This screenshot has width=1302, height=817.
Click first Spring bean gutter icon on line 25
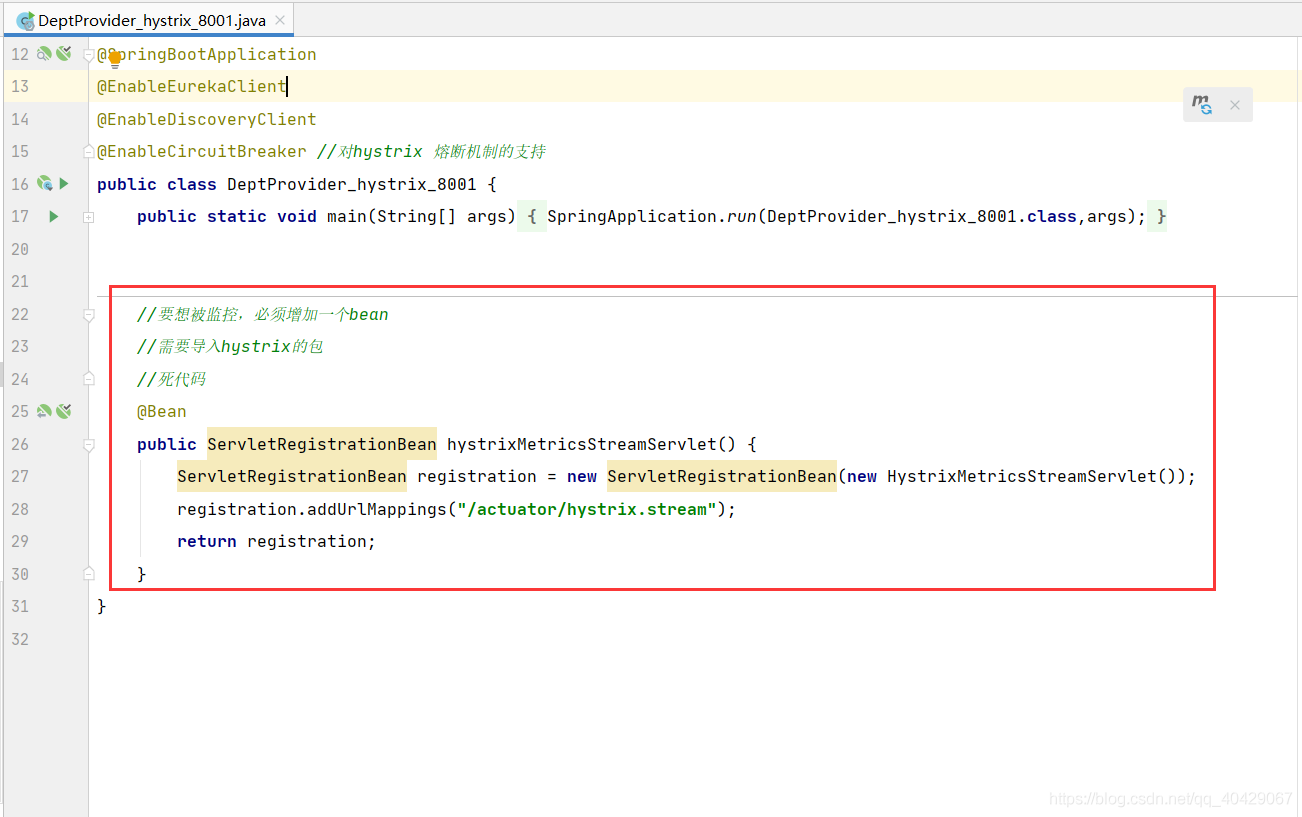click(x=44, y=411)
